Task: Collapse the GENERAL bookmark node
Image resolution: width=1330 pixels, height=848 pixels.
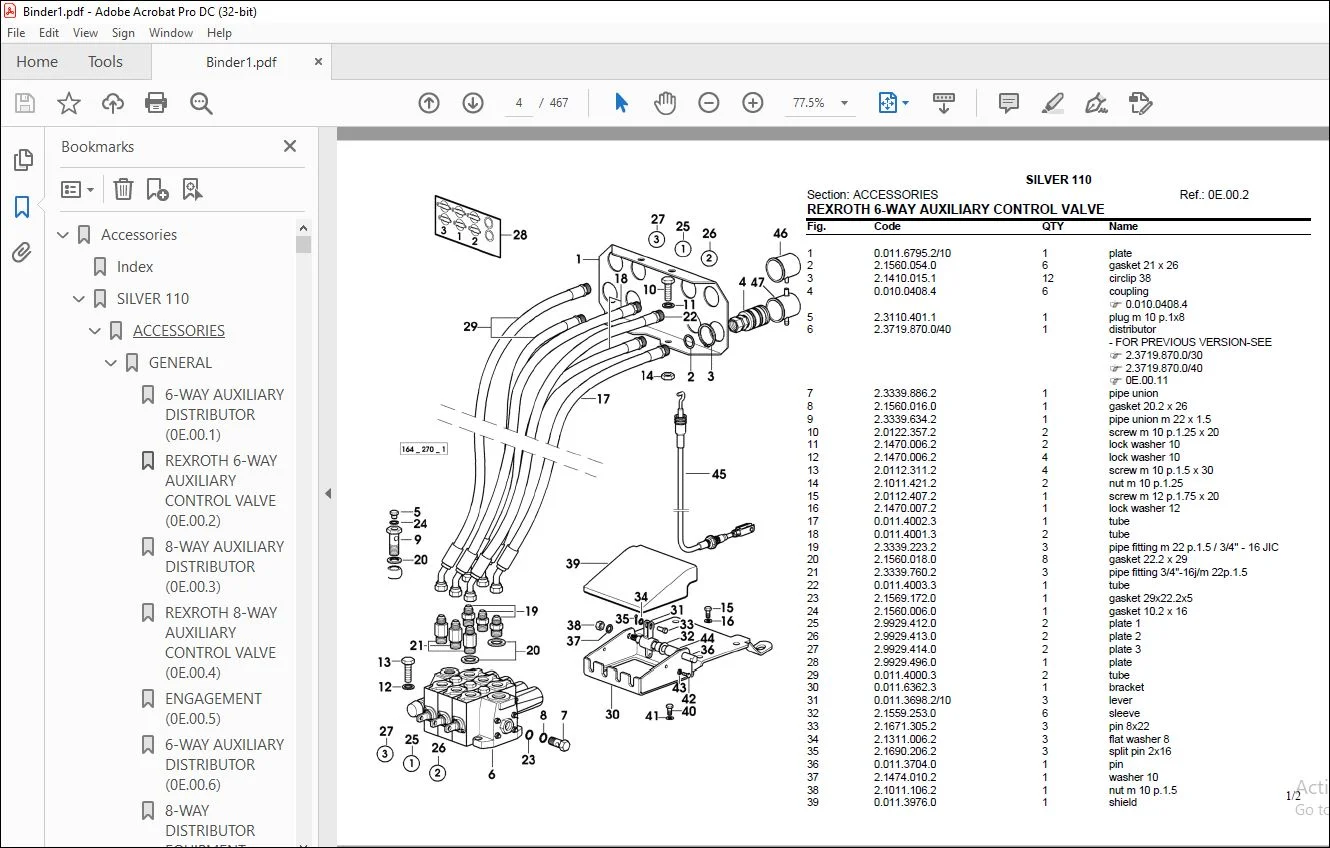Action: [112, 363]
